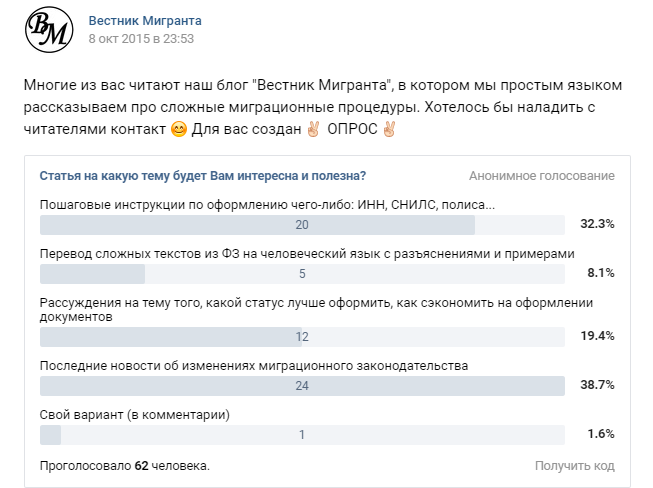
Task: Select the Свой вариант option text
Action: (134, 414)
